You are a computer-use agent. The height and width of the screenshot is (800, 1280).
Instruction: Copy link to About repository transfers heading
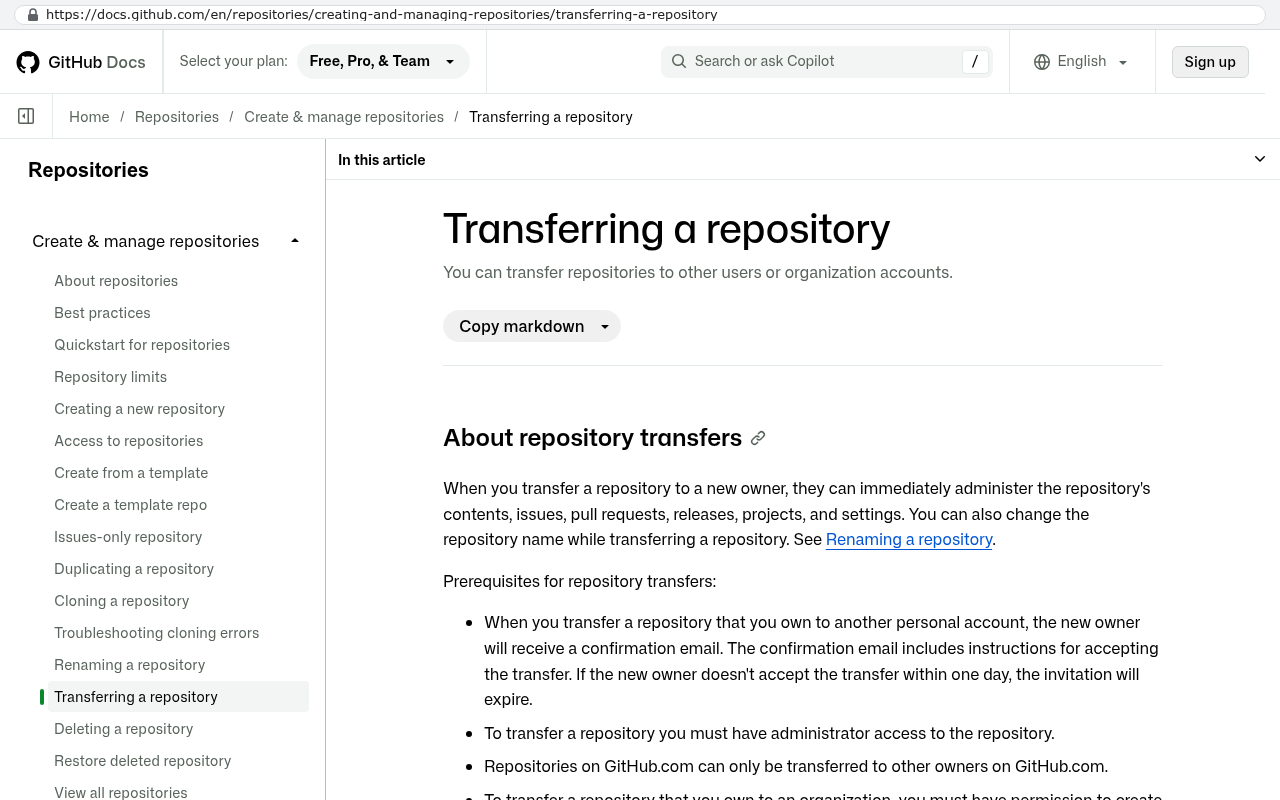(758, 438)
